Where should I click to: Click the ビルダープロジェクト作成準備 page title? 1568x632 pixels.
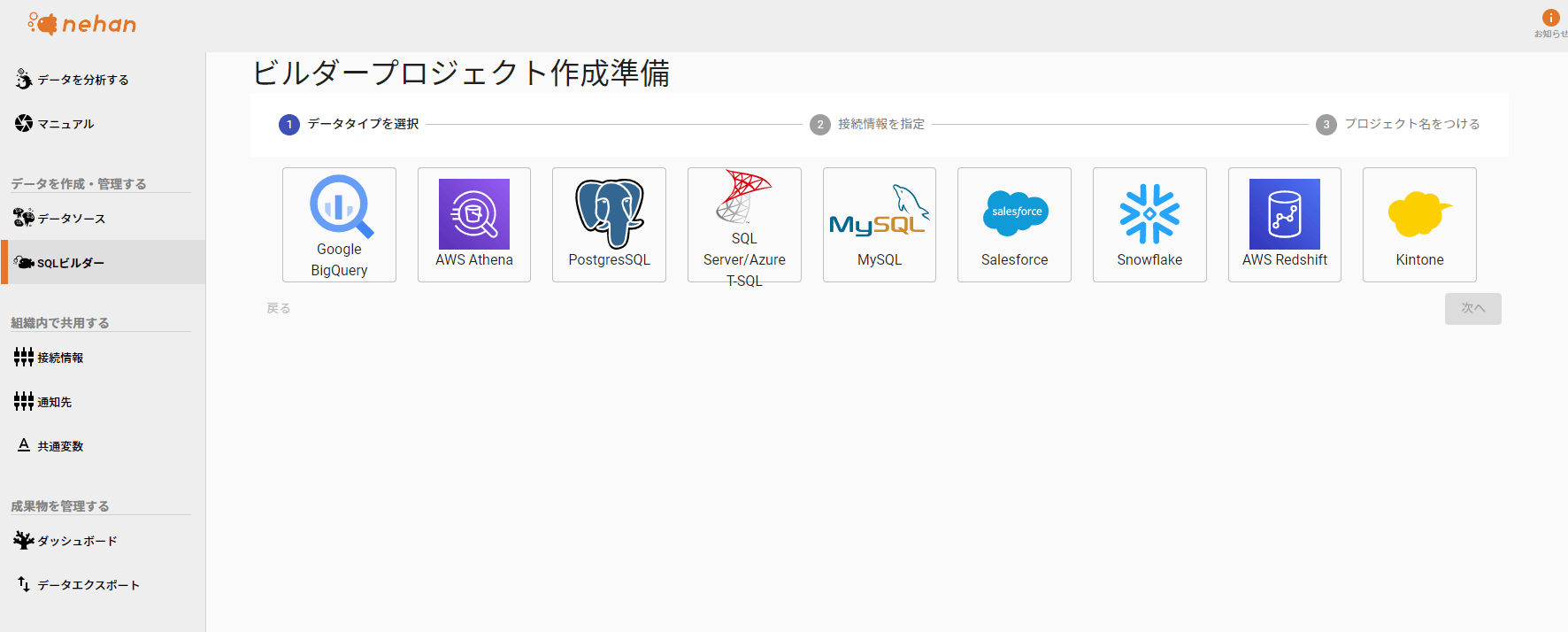[x=461, y=73]
